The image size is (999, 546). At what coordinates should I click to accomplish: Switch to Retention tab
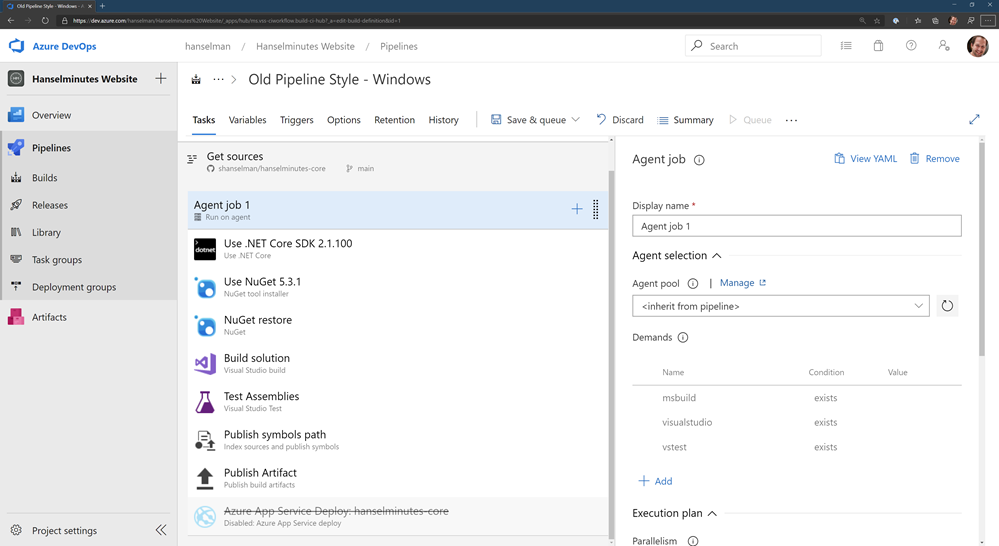click(x=394, y=120)
